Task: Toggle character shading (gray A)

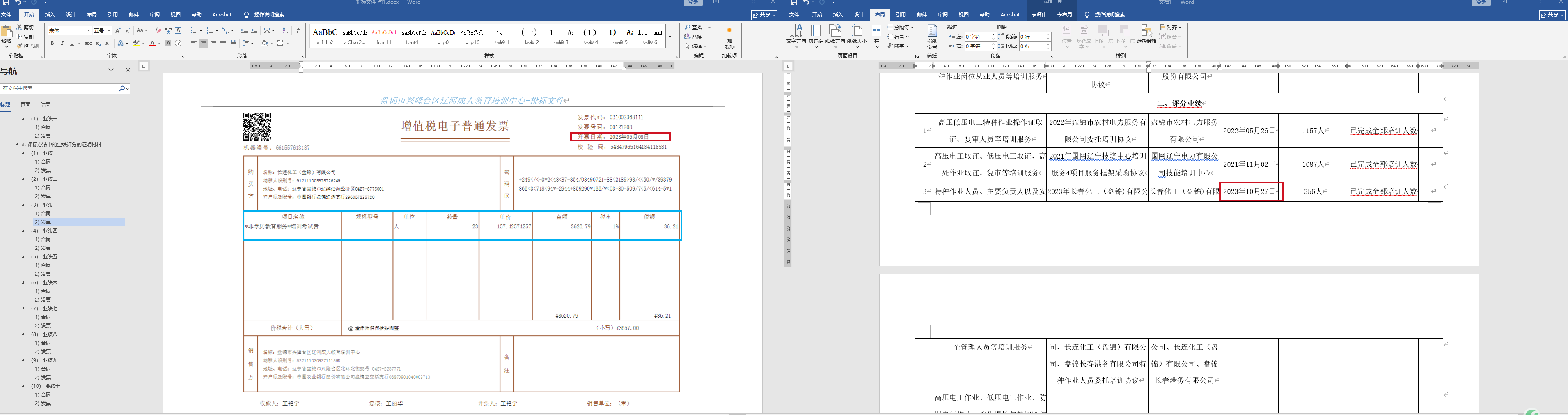Action: pyautogui.click(x=169, y=43)
